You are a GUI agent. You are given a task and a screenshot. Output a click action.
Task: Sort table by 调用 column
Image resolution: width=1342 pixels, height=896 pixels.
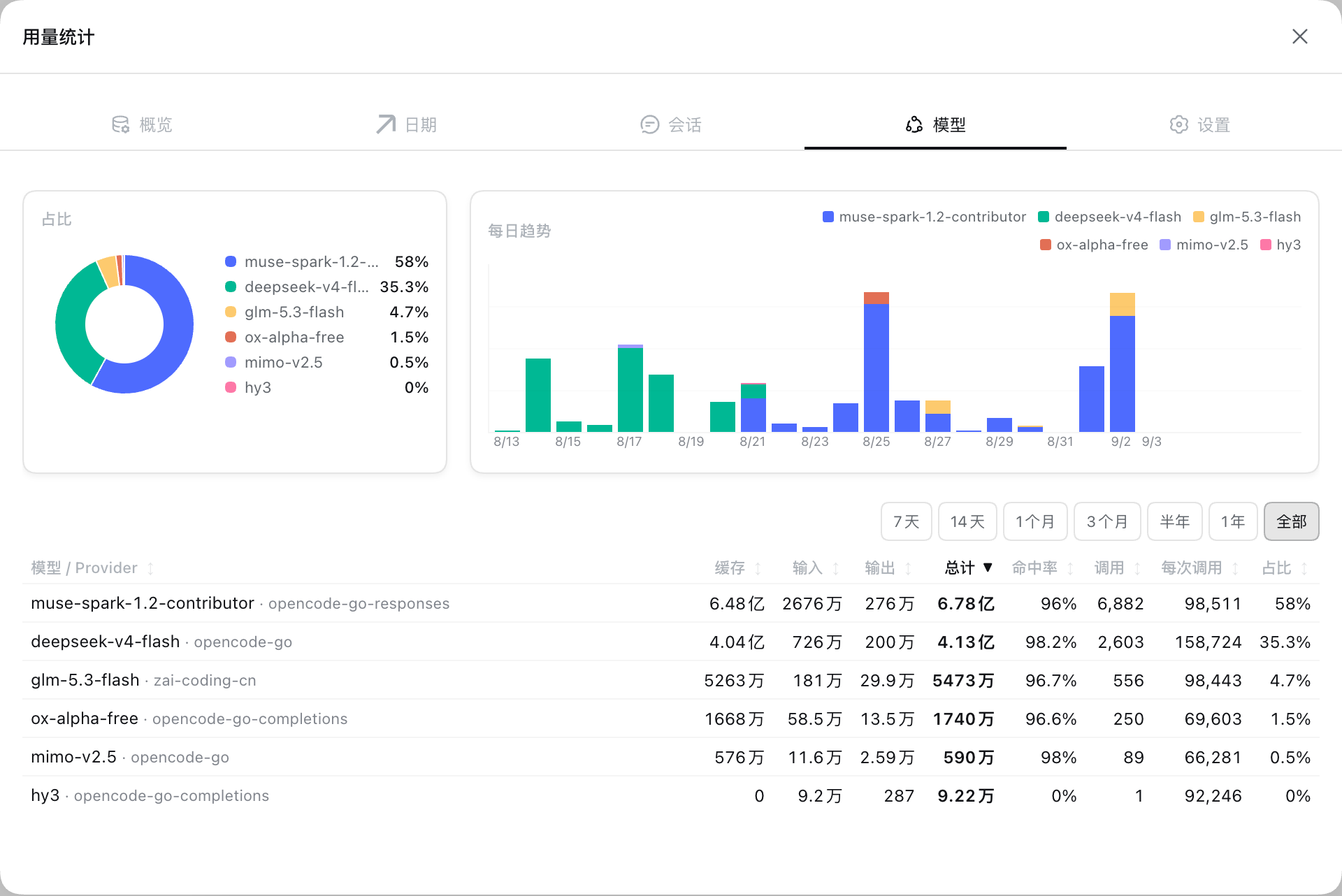coord(1117,568)
